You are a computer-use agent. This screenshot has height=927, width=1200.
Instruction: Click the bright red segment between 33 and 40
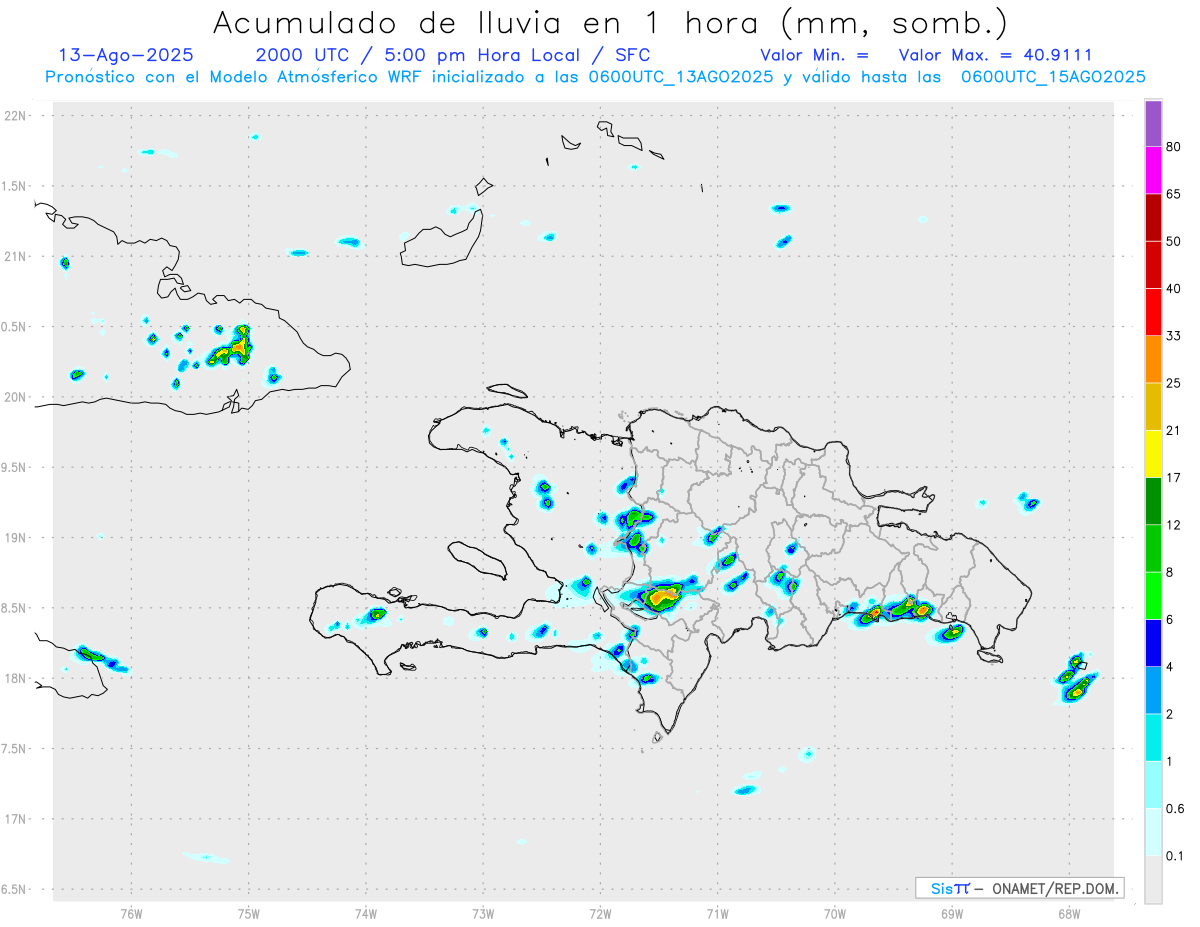click(x=1153, y=313)
